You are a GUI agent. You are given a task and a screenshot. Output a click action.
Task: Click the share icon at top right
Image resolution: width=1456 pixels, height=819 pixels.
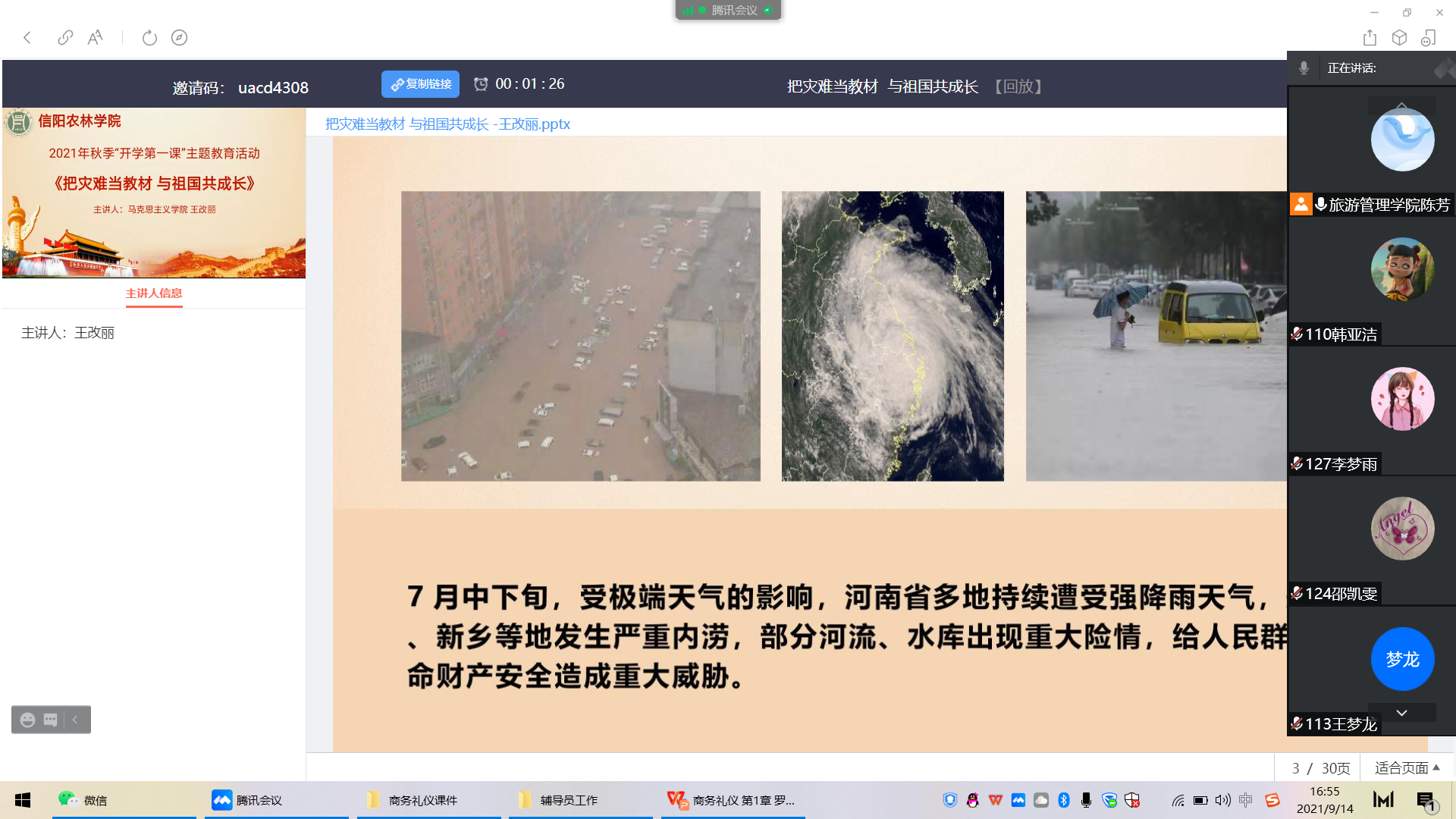coord(1369,38)
